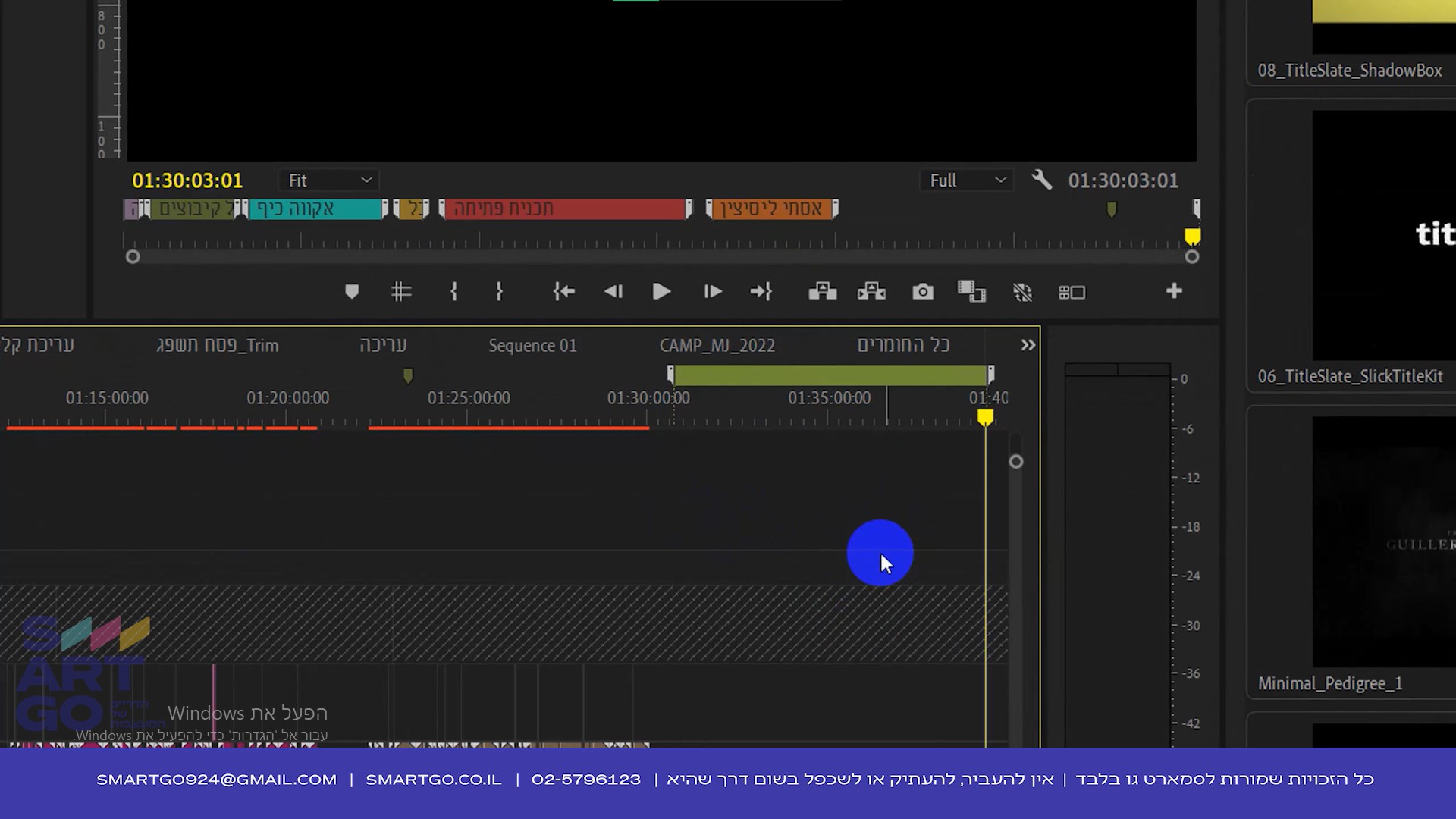Screen dimensions: 1456x819
Task: Open monitor settings wrench icon
Action: (1042, 180)
